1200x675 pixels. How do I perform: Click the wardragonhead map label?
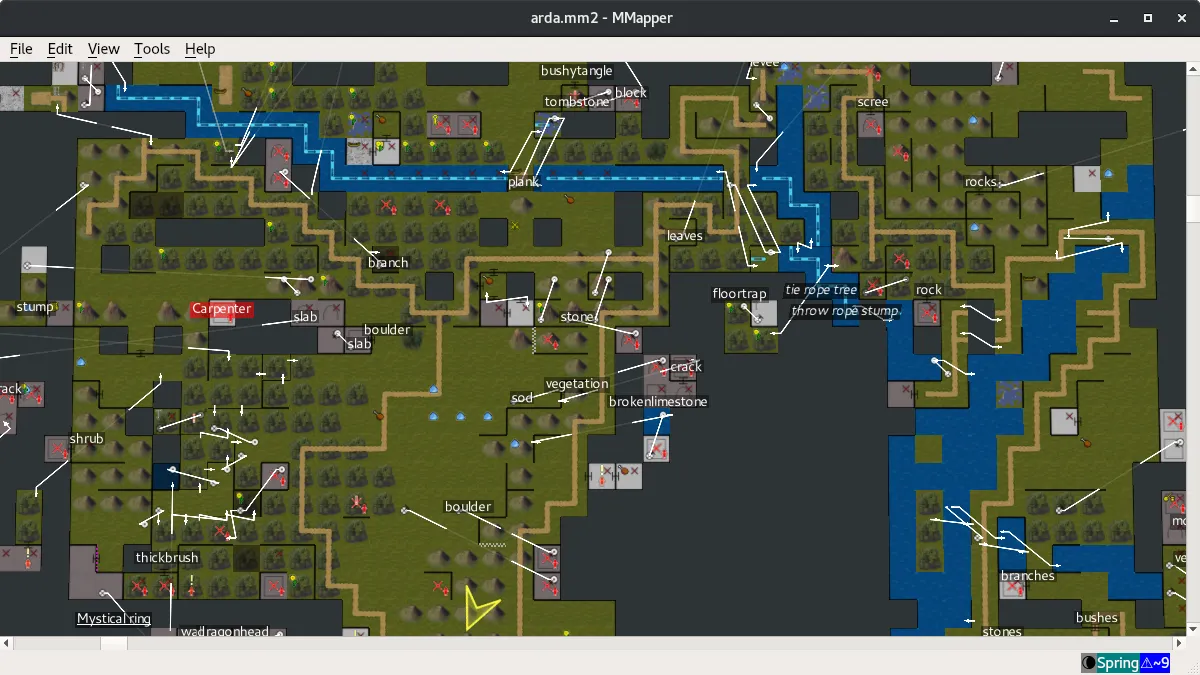pos(225,632)
